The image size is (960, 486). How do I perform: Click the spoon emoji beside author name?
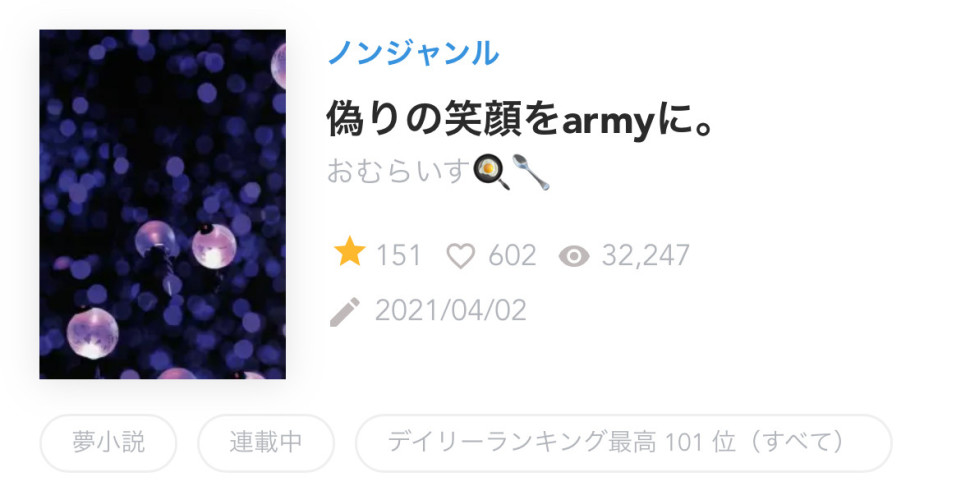click(530, 171)
